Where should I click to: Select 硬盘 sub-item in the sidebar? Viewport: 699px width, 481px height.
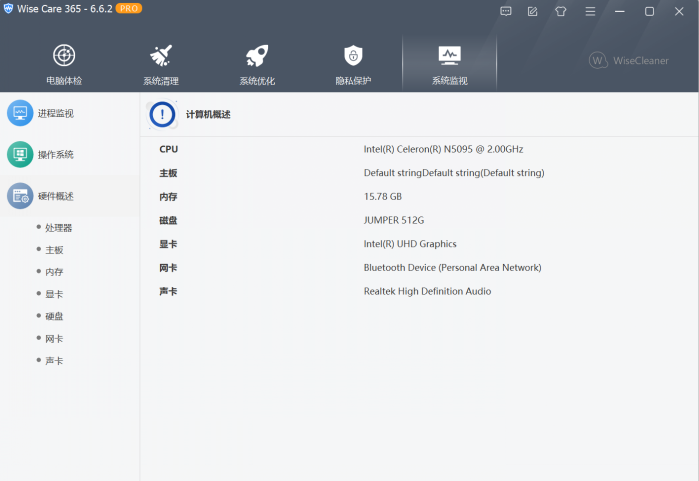click(x=54, y=317)
